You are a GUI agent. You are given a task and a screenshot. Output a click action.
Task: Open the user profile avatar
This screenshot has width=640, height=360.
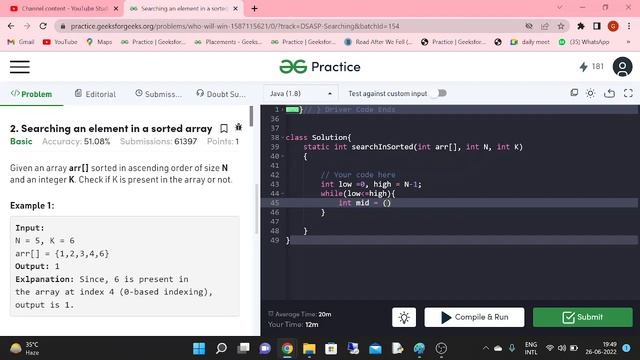coord(622,67)
